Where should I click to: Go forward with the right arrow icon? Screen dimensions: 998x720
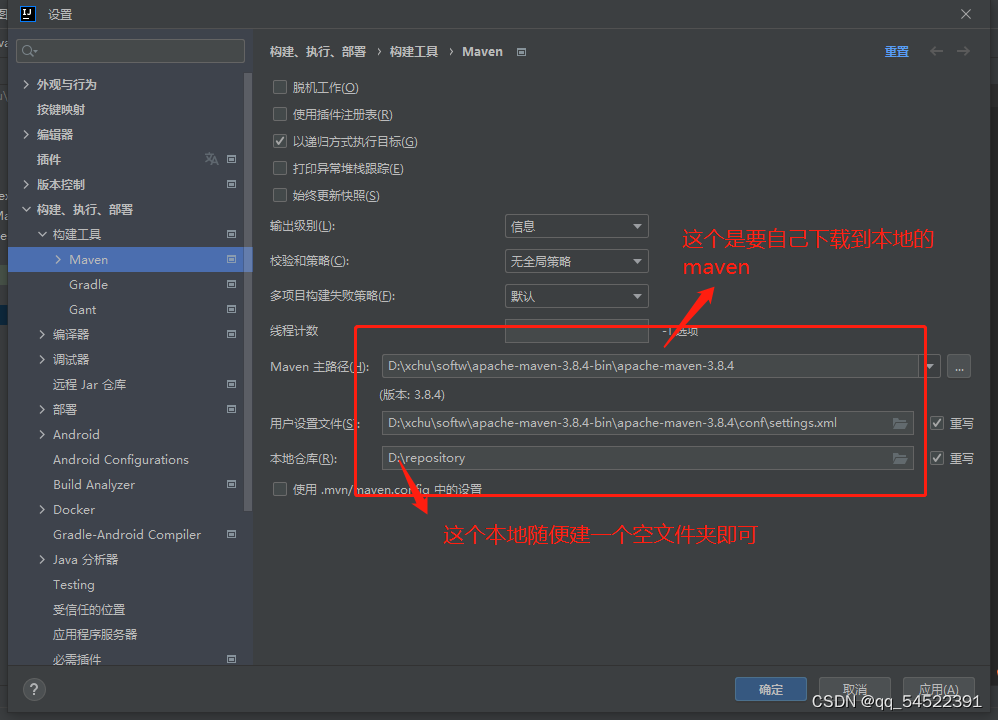point(963,51)
